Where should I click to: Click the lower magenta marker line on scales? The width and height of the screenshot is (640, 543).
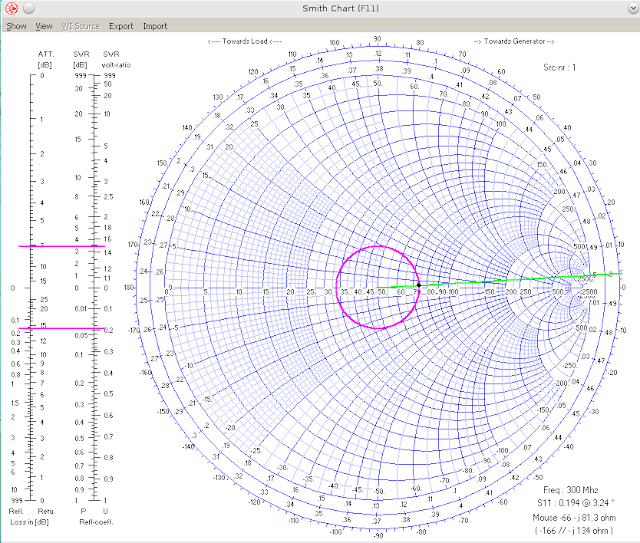(x=62, y=328)
